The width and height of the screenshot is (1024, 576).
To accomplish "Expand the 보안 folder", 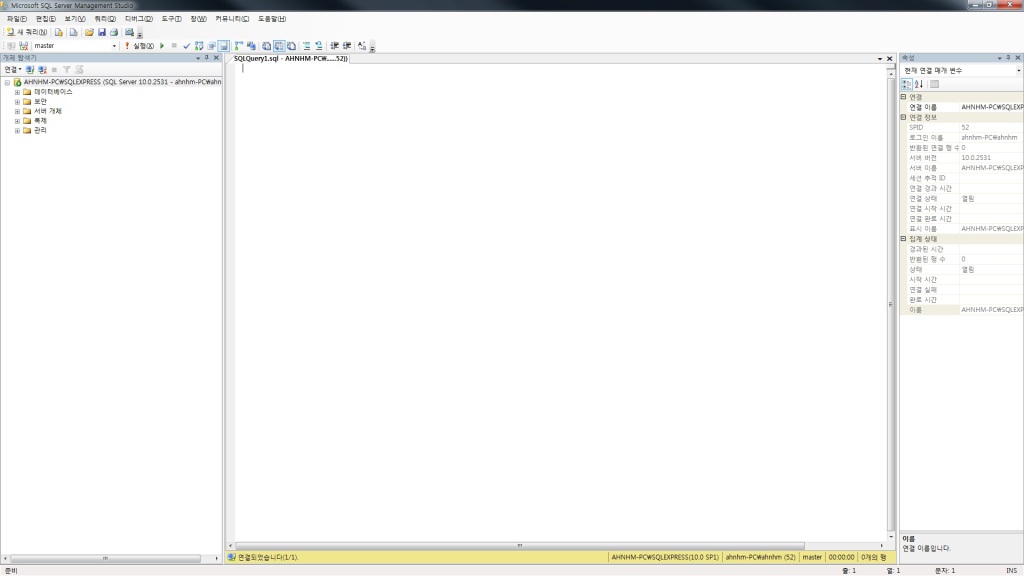I will coord(17,102).
